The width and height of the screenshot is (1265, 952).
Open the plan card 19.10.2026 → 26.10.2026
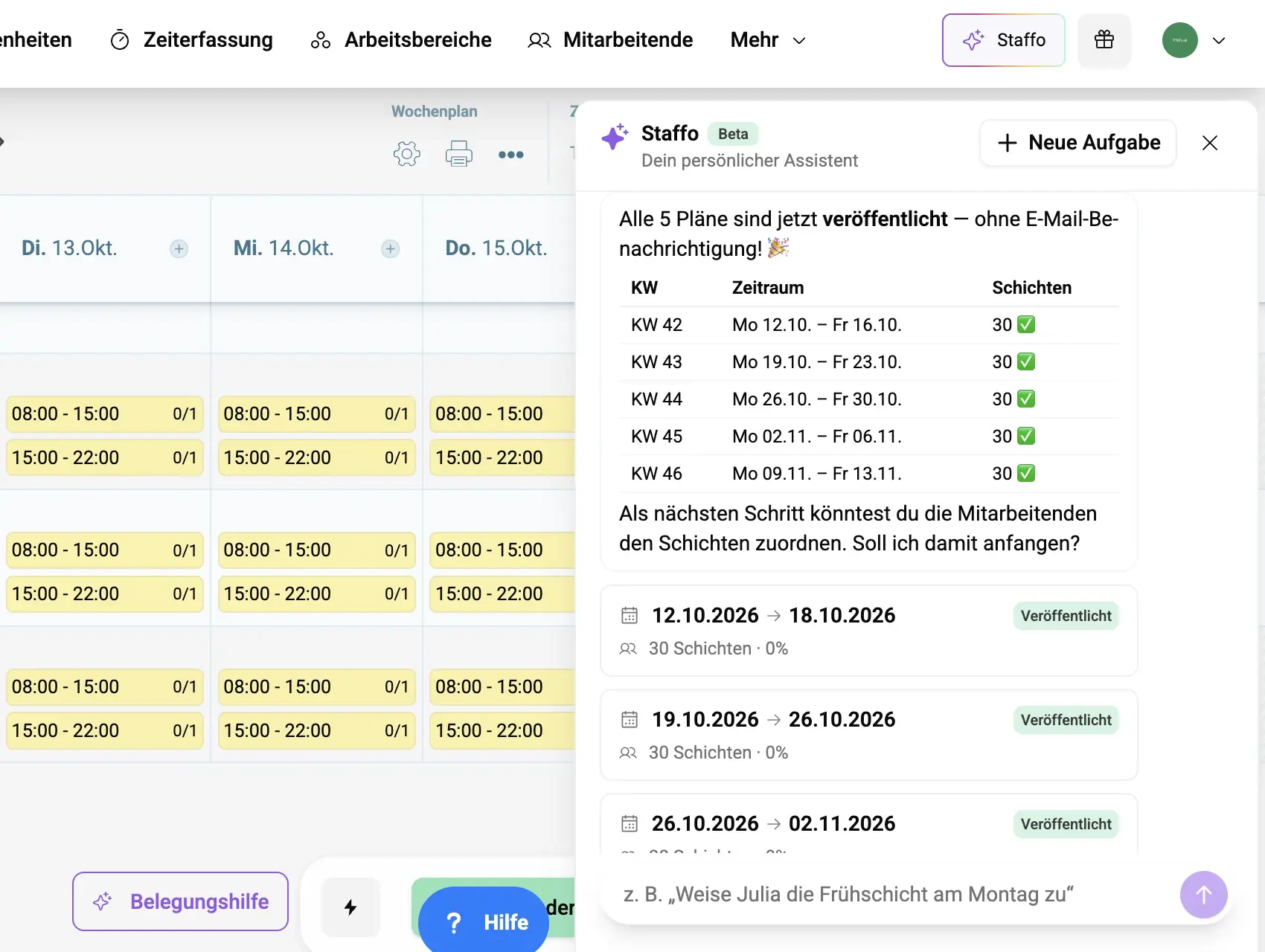[869, 735]
